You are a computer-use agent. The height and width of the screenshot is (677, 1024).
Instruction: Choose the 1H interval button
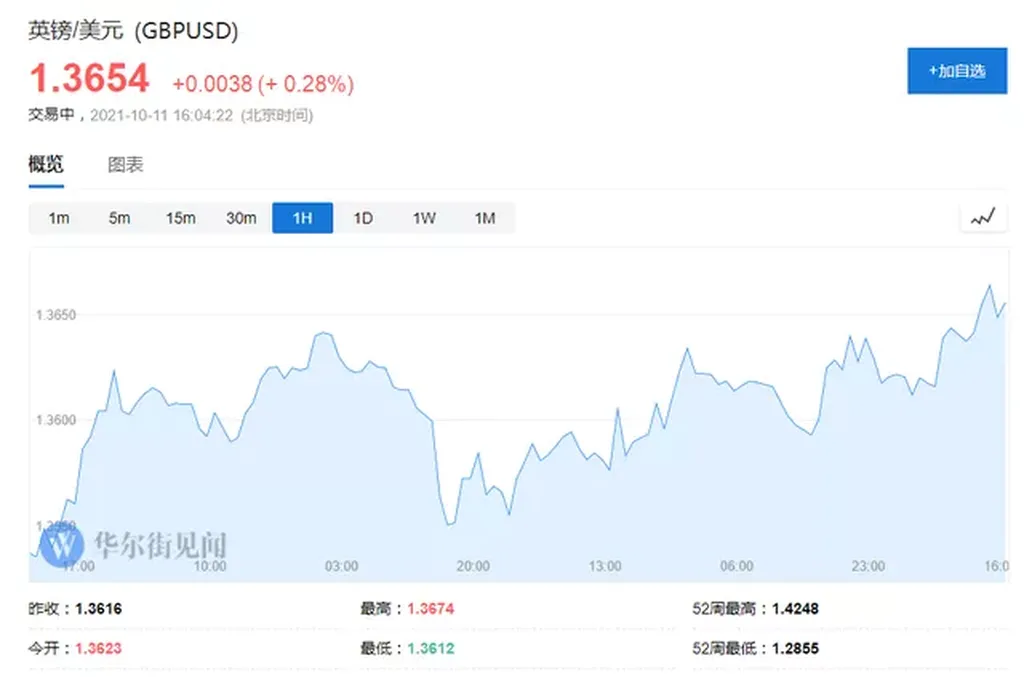pos(302,218)
